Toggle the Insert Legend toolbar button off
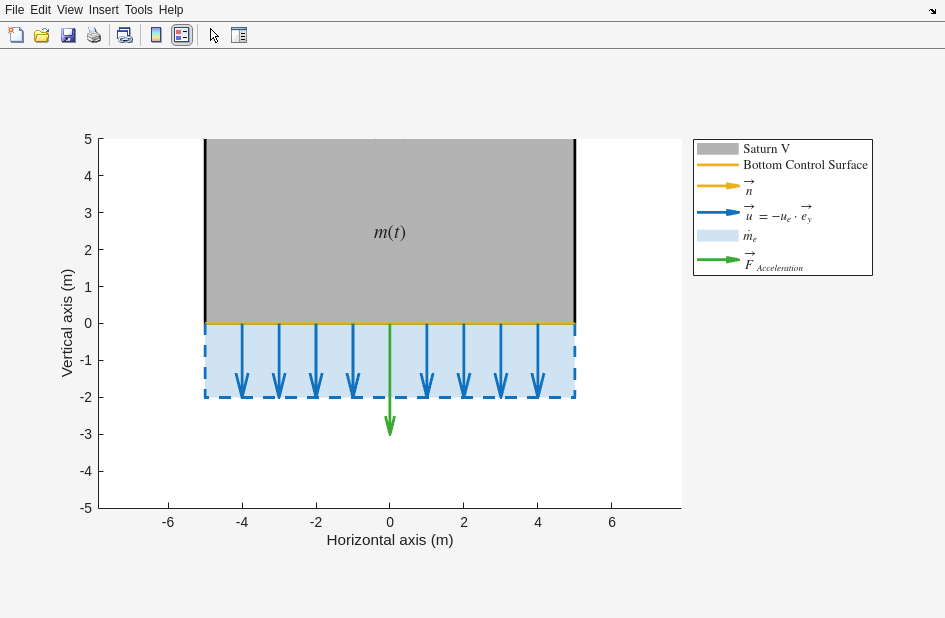This screenshot has height=618, width=945. click(x=181, y=35)
